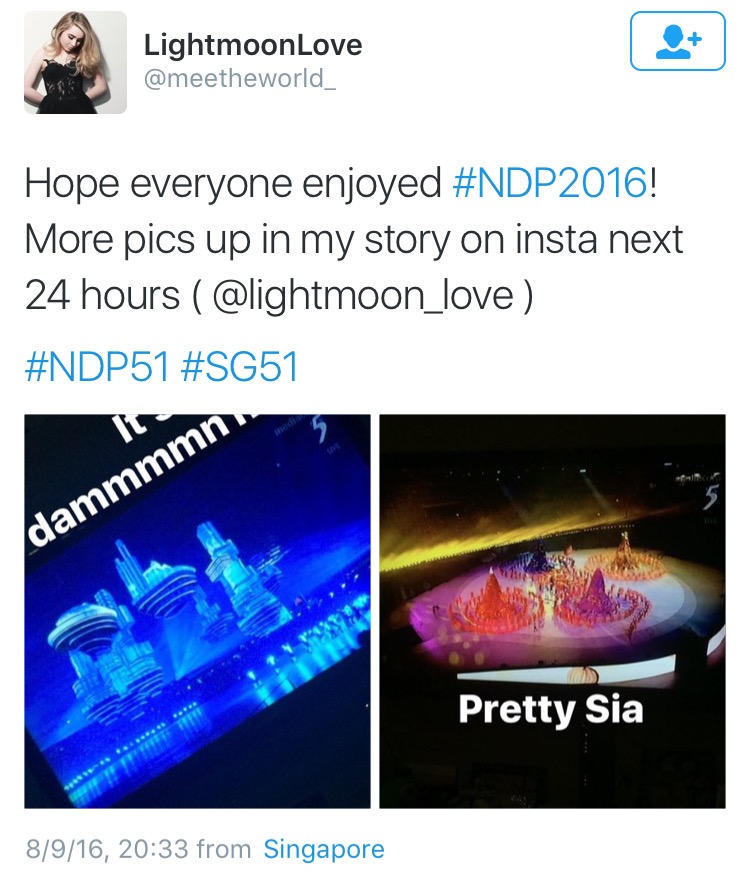This screenshot has height=883, width=750.
Task: Tap the channel 5 logo in Pretty Sia photo
Action: (710, 497)
